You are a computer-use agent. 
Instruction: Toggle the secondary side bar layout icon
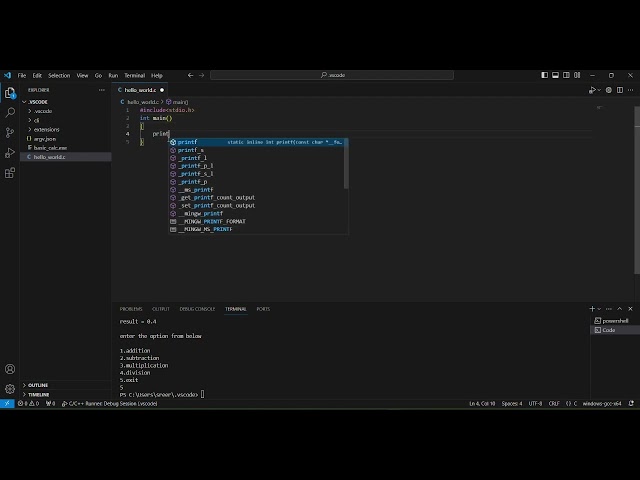click(x=567, y=75)
